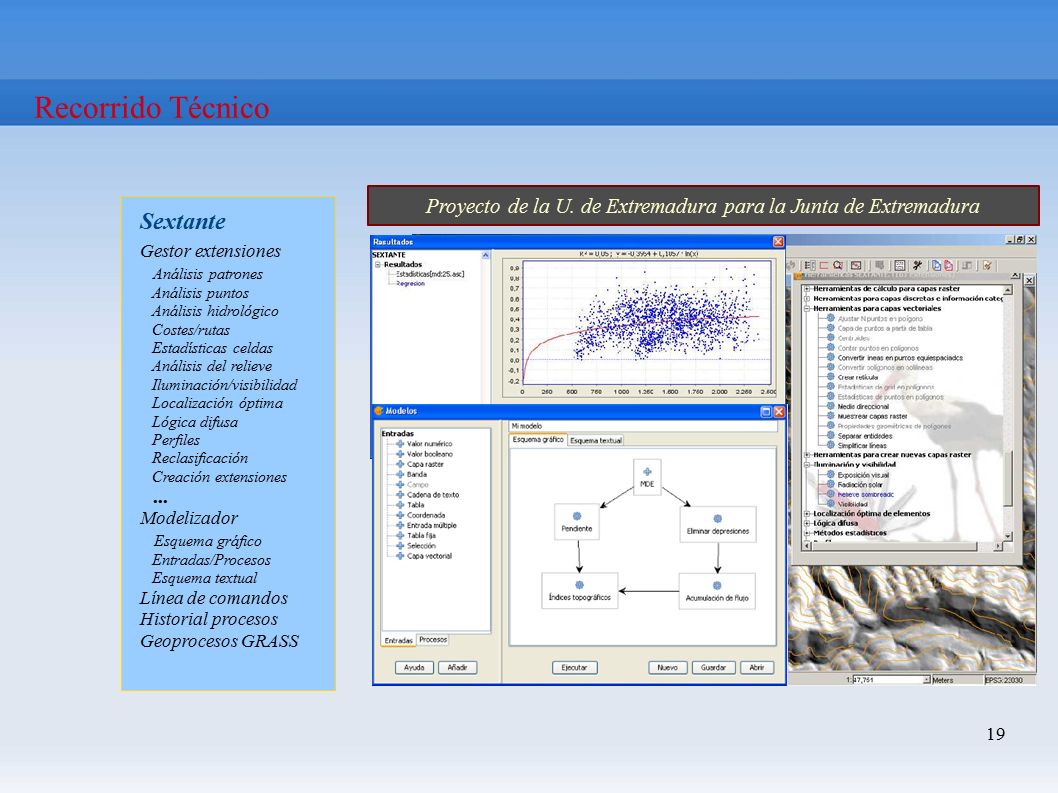1058x793 pixels.
Task: Expand 'Herramientas de cálculo para capas raster'
Action: (806, 289)
